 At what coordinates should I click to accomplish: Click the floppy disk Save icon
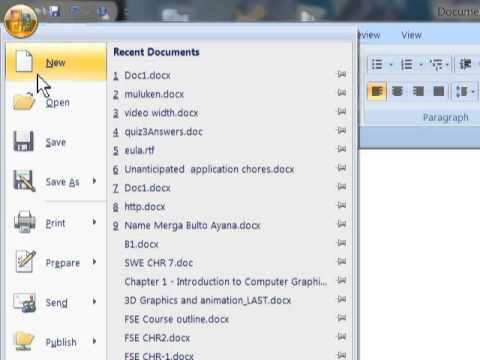(x=23, y=141)
